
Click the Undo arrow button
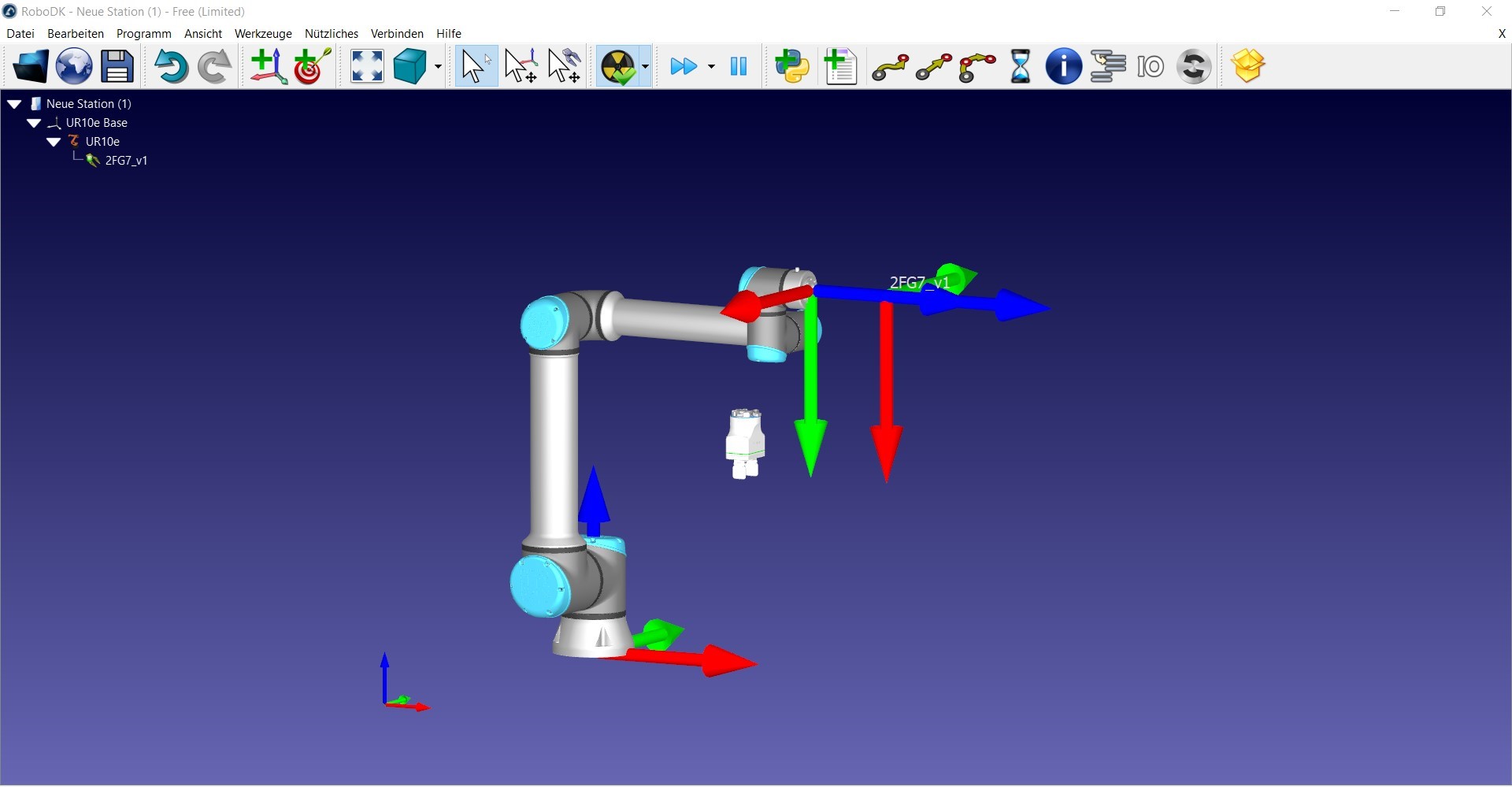(170, 66)
